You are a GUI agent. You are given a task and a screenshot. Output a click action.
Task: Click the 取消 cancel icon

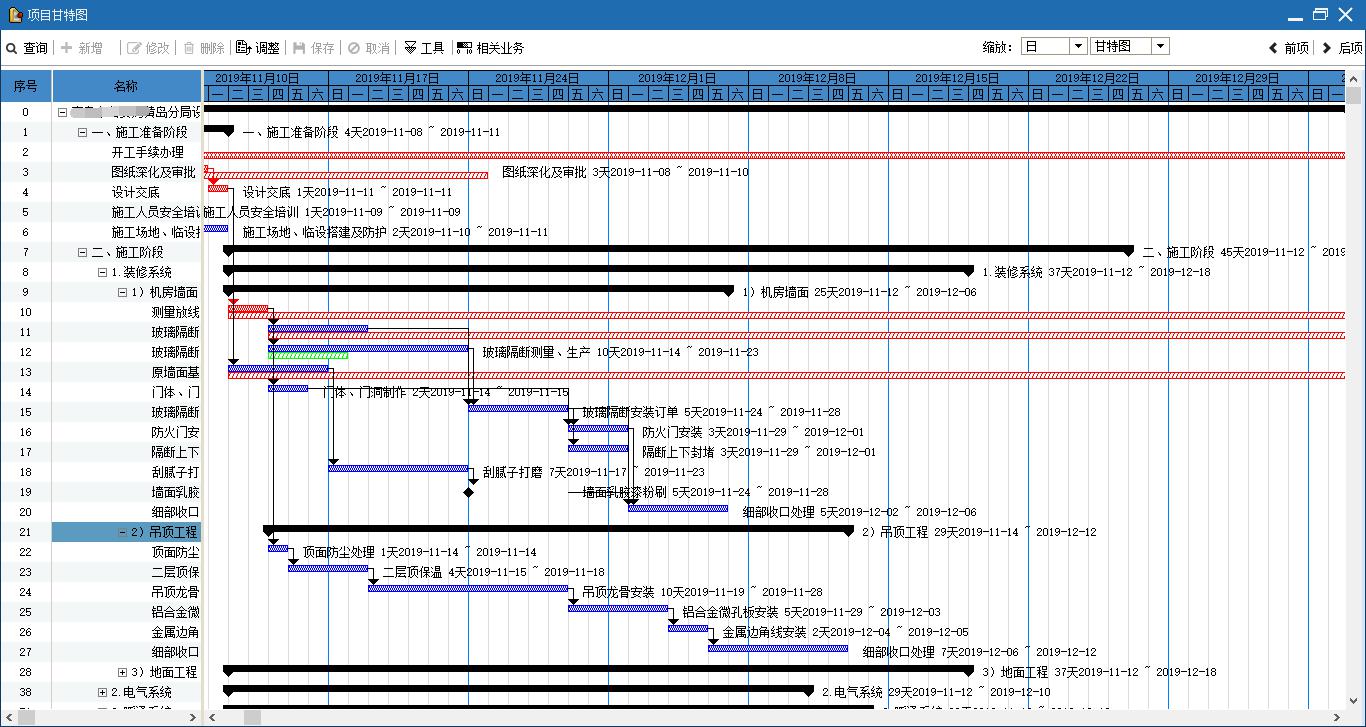[353, 48]
